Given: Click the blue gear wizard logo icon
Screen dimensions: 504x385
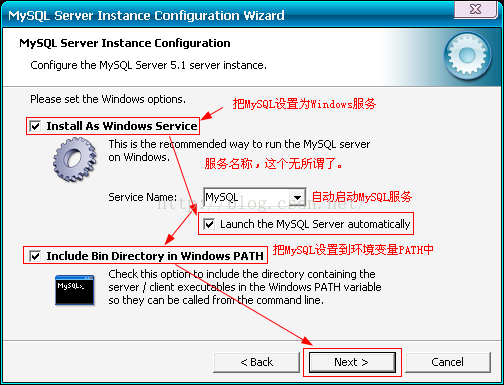Looking at the screenshot, I should tap(467, 56).
